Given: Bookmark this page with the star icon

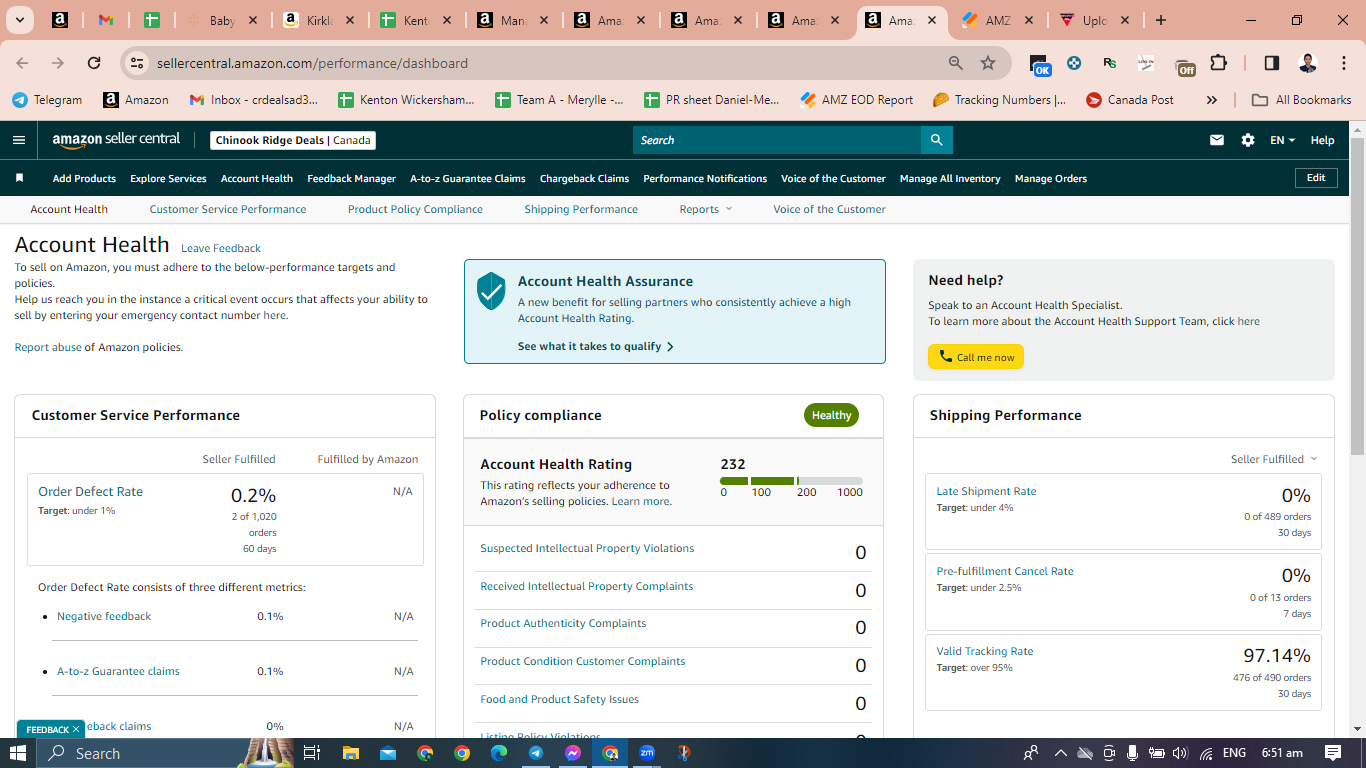Looking at the screenshot, I should [x=988, y=63].
